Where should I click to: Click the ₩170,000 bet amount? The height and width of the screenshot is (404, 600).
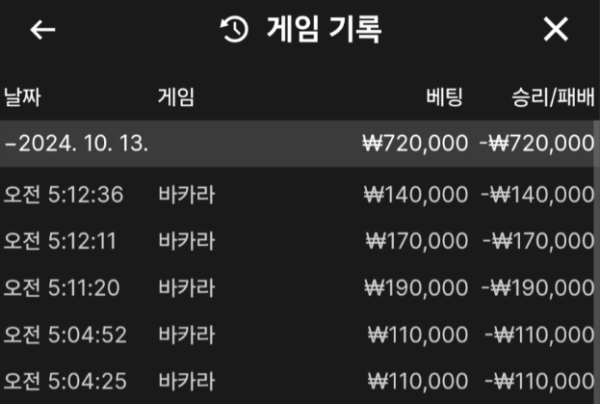coord(417,241)
